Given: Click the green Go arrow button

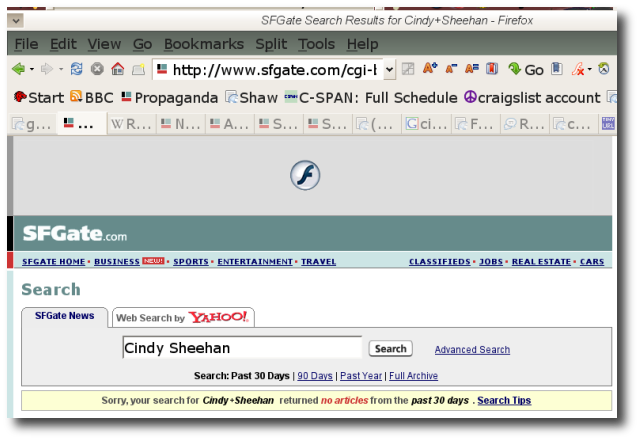Looking at the screenshot, I should (525, 69).
